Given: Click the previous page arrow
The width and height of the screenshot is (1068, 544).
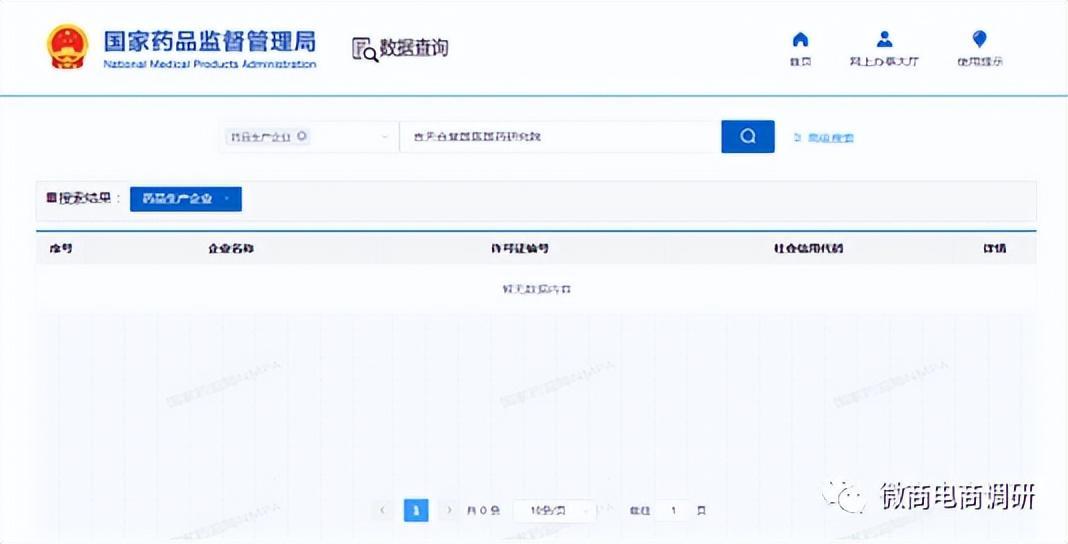Looking at the screenshot, I should tap(382, 511).
